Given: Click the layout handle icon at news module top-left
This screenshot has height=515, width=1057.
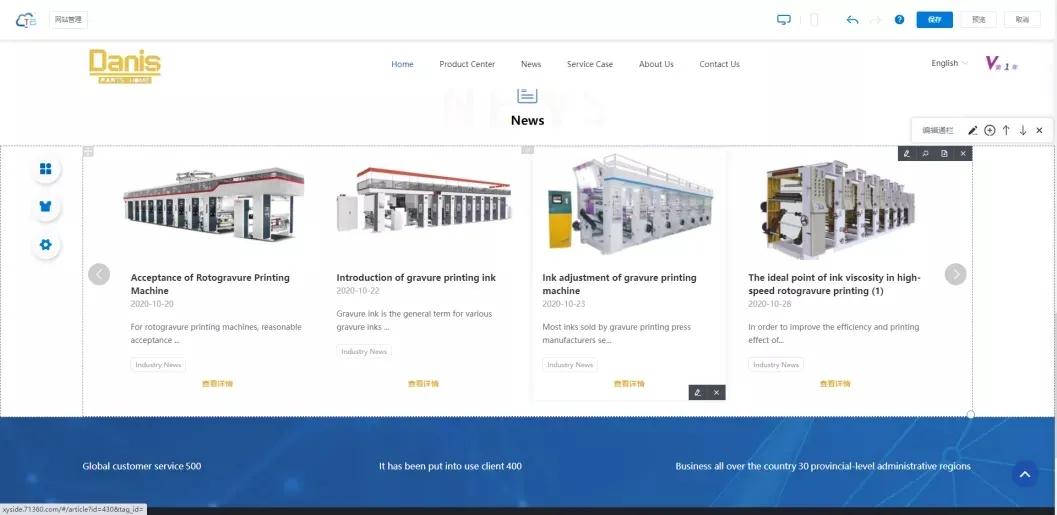Looking at the screenshot, I should click(x=88, y=152).
